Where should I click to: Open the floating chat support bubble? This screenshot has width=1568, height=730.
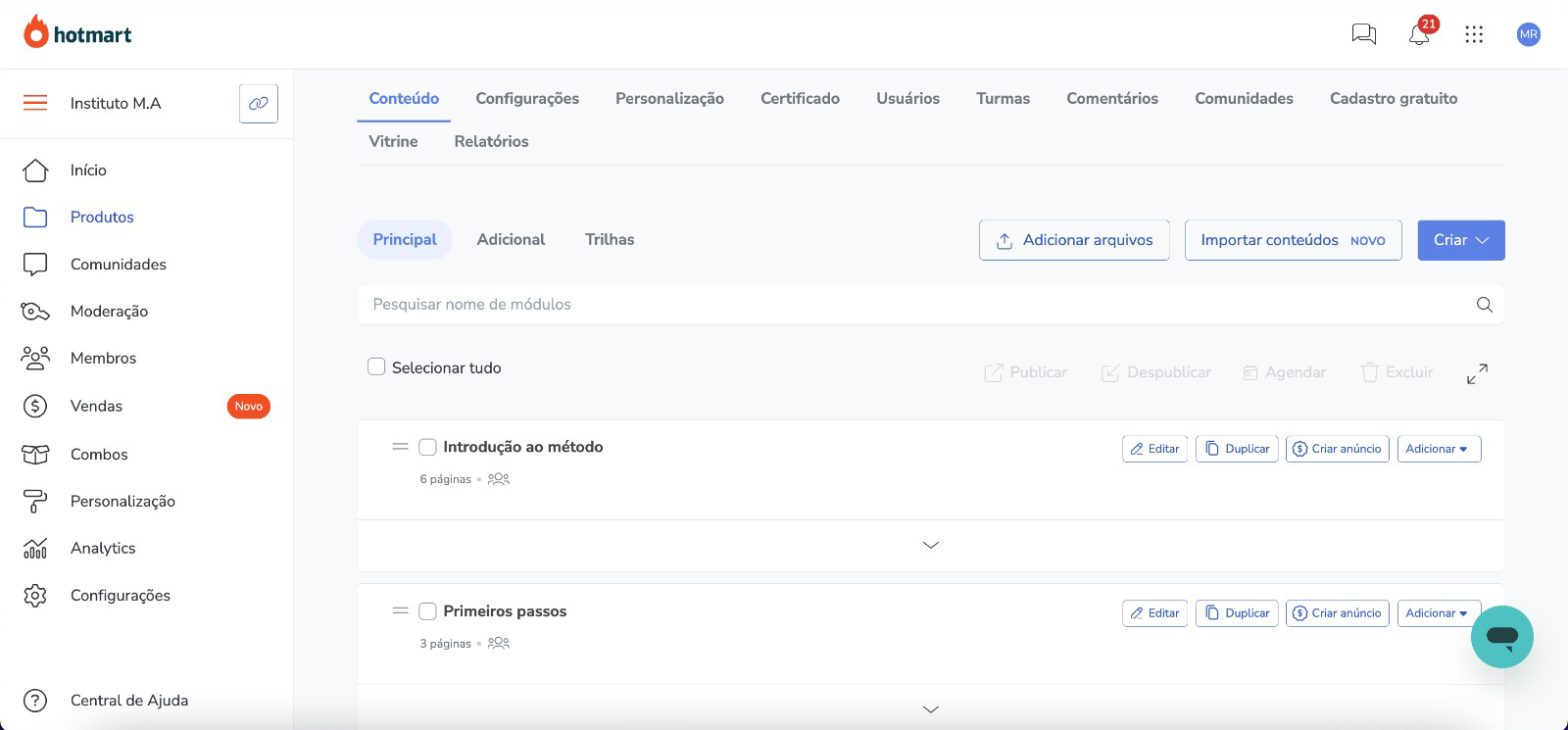click(x=1501, y=637)
